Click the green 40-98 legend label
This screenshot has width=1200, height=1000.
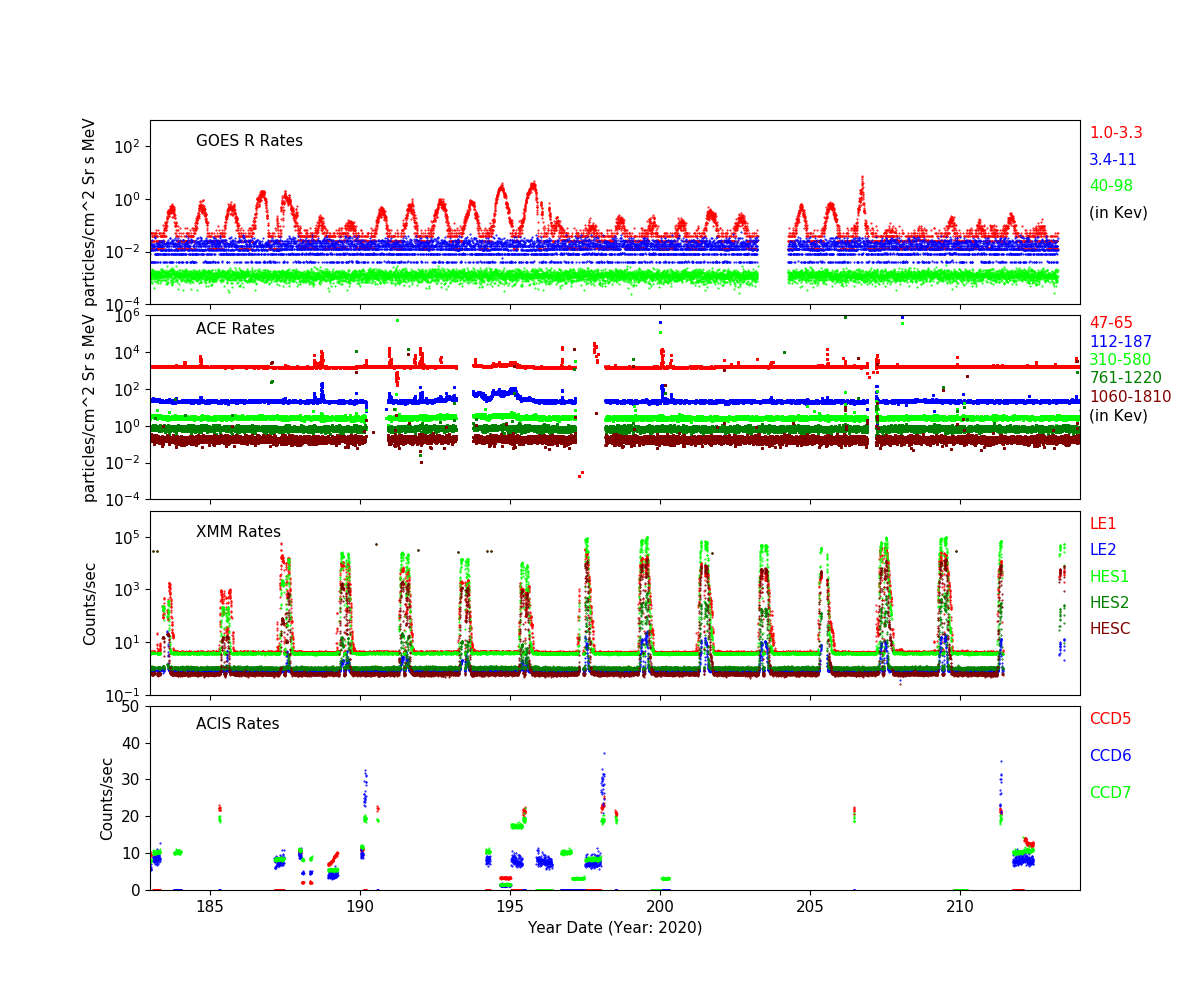(x=1111, y=186)
